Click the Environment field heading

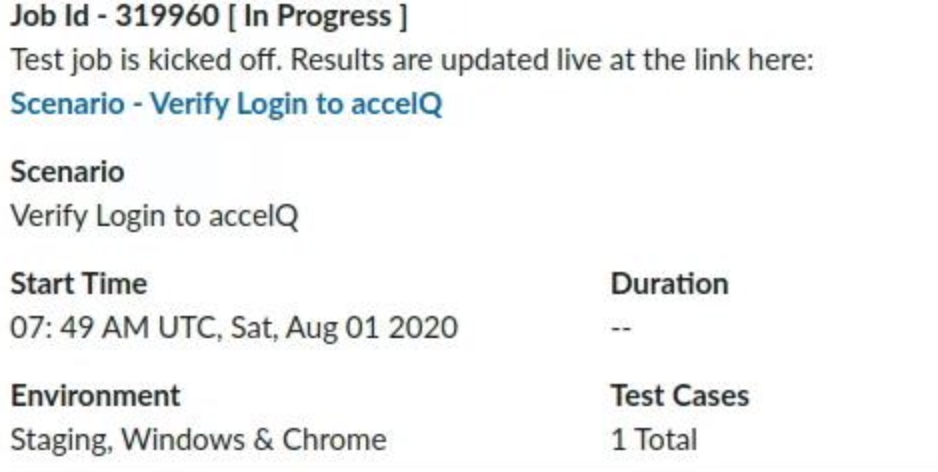(x=96, y=395)
